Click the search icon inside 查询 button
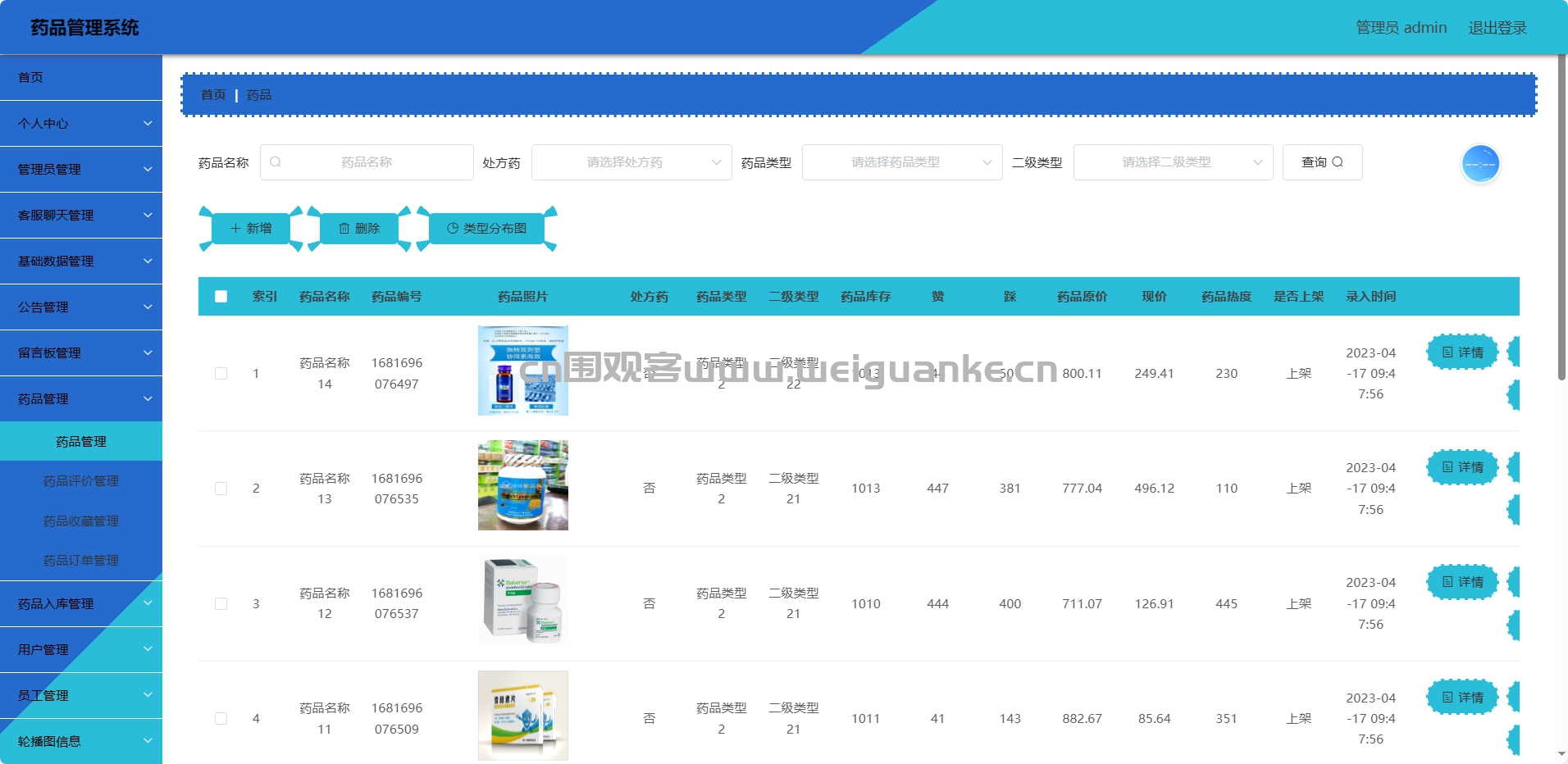The image size is (1568, 764). point(1338,161)
